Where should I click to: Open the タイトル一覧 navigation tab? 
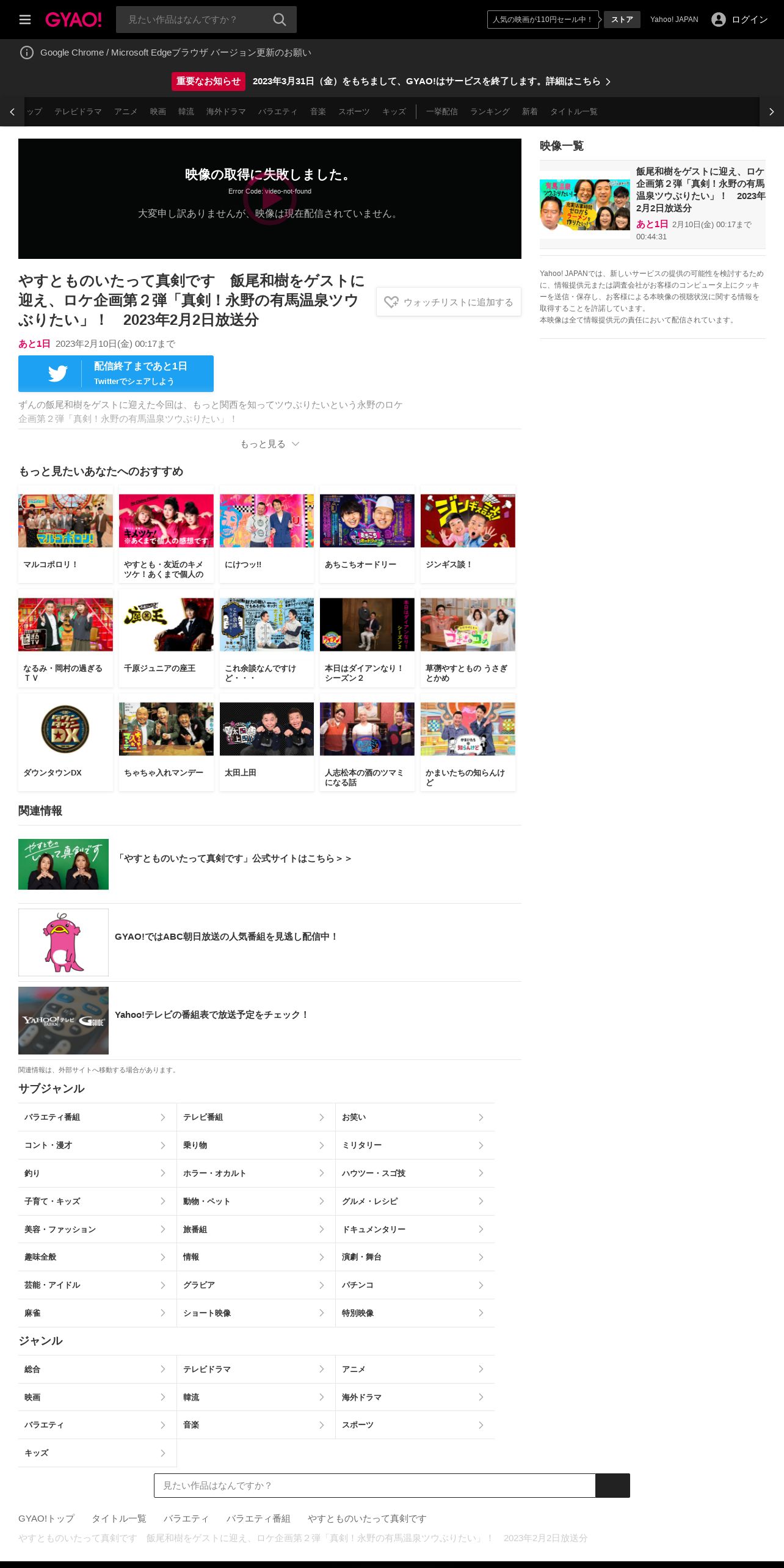coord(574,112)
